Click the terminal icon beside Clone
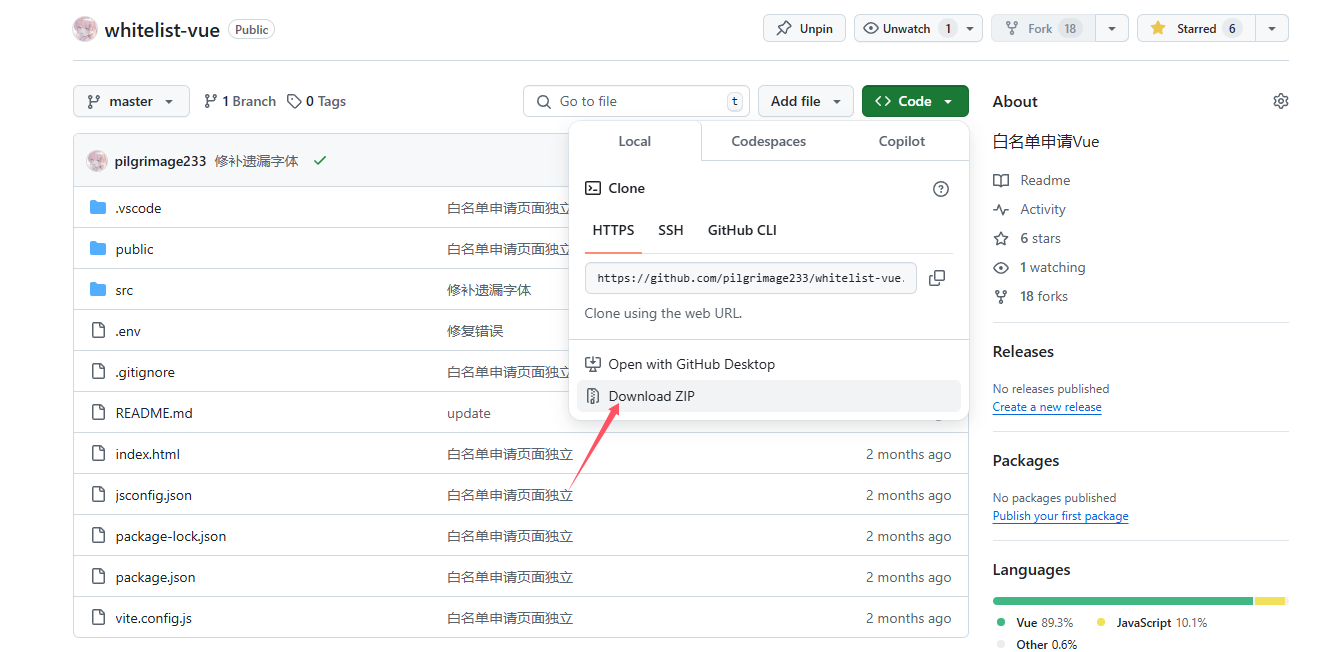The height and width of the screenshot is (652, 1322). point(593,188)
